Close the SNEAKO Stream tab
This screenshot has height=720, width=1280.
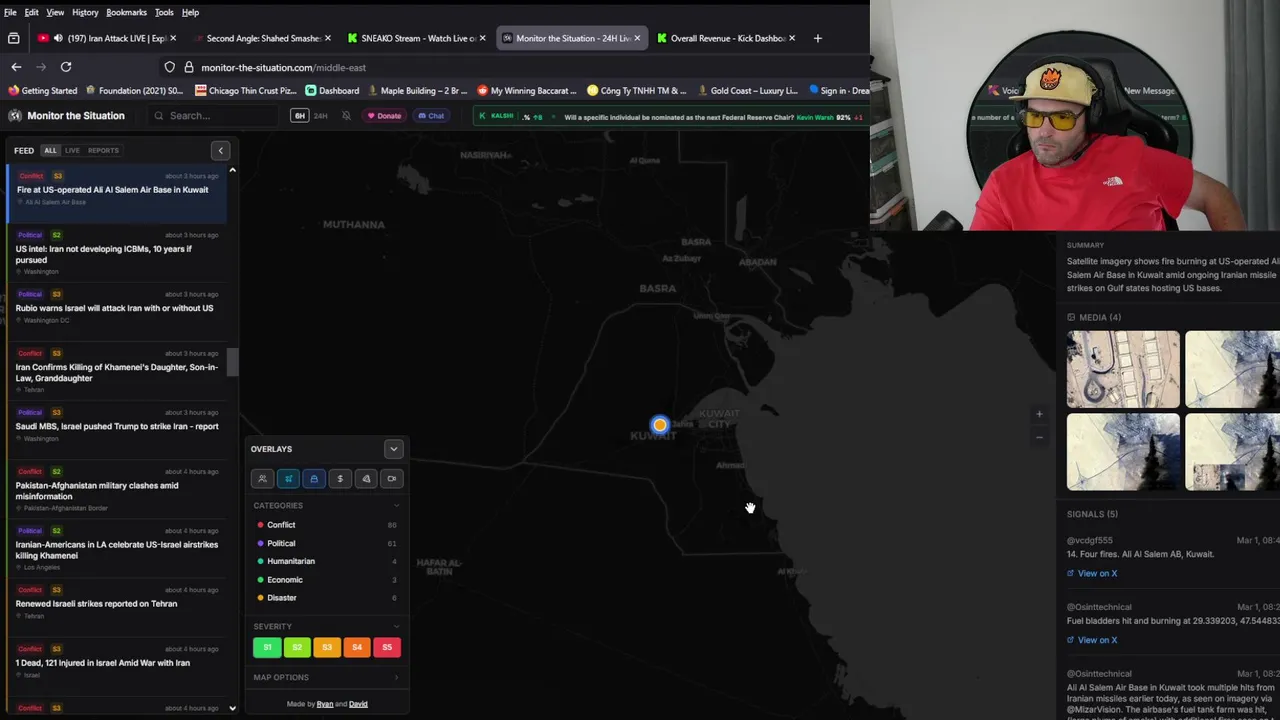(x=483, y=38)
